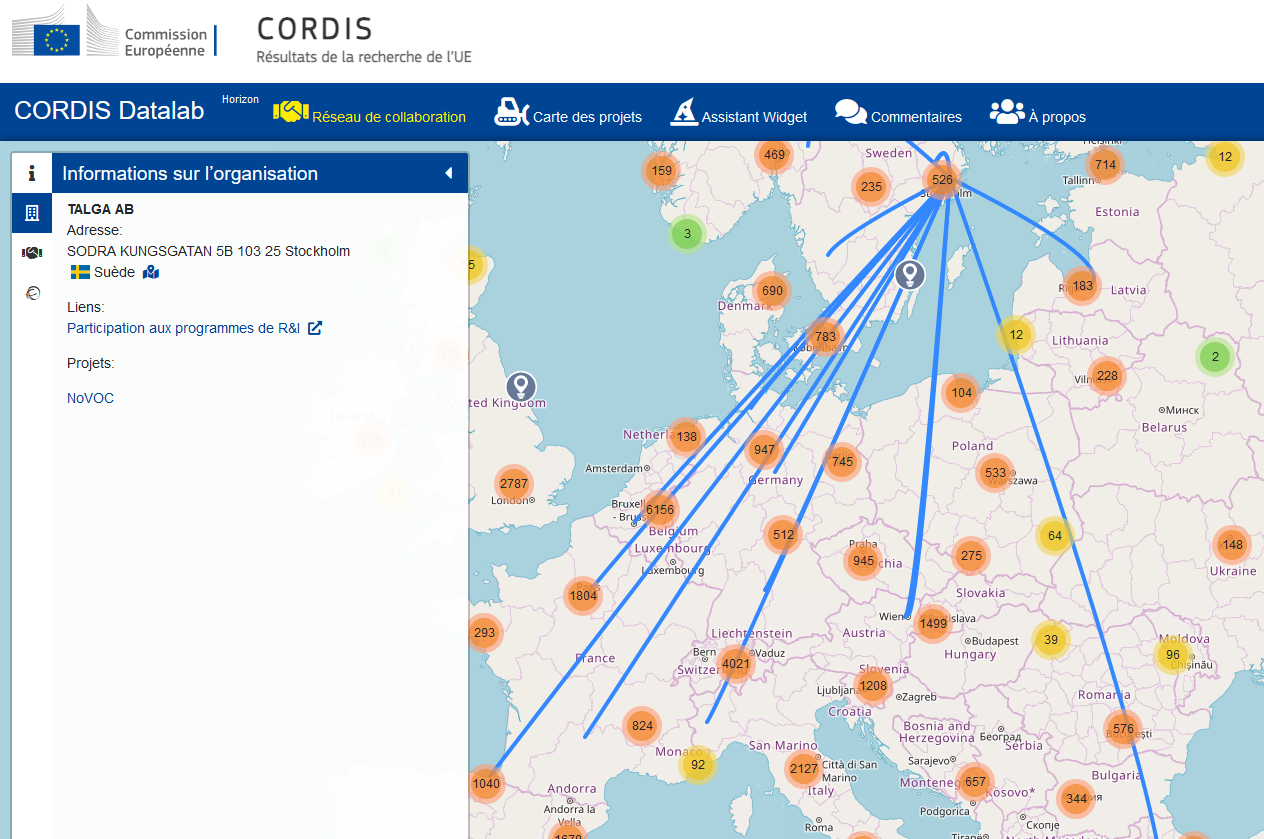This screenshot has width=1264, height=839.
Task: Select the organisation building icon tab
Action: coord(32,213)
